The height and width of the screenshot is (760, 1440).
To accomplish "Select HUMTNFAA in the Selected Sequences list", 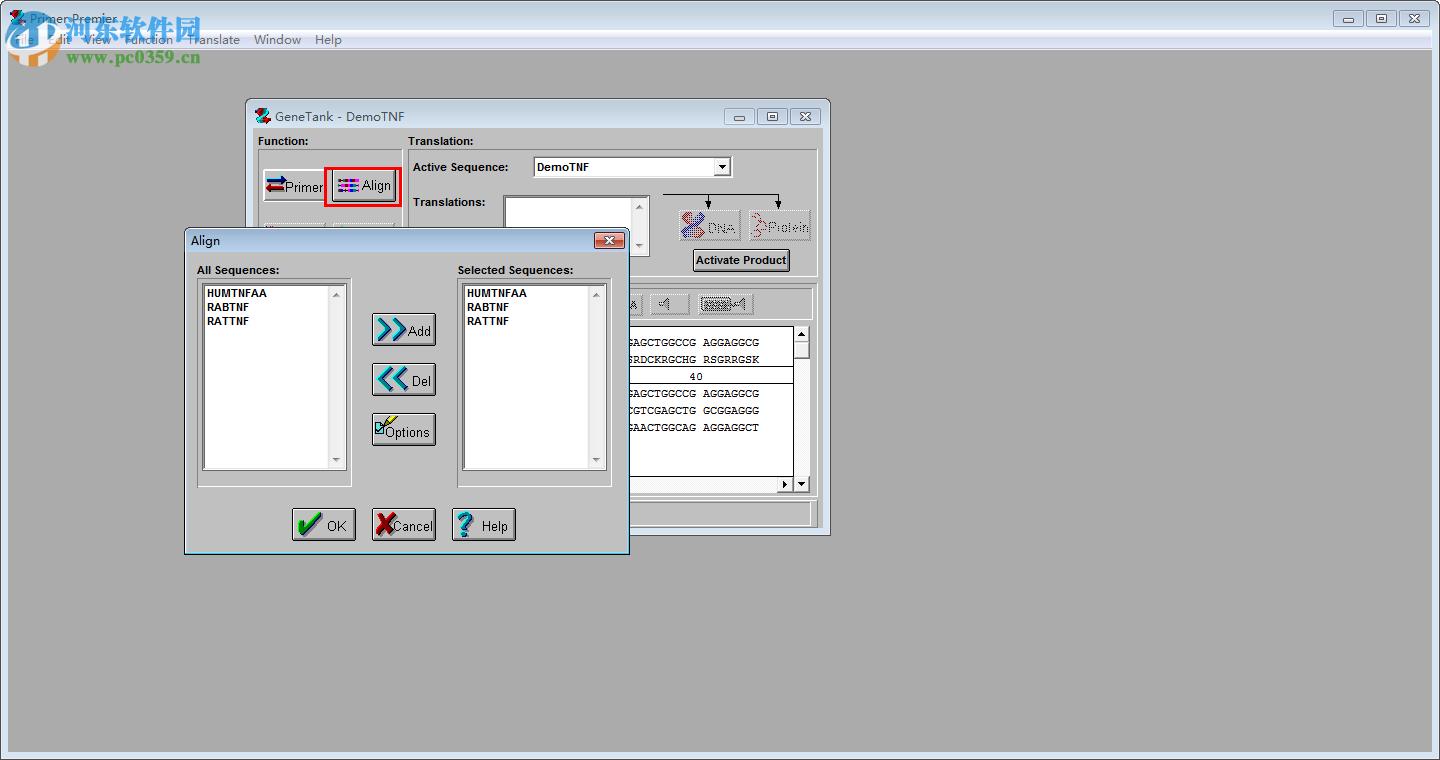I will [x=497, y=293].
